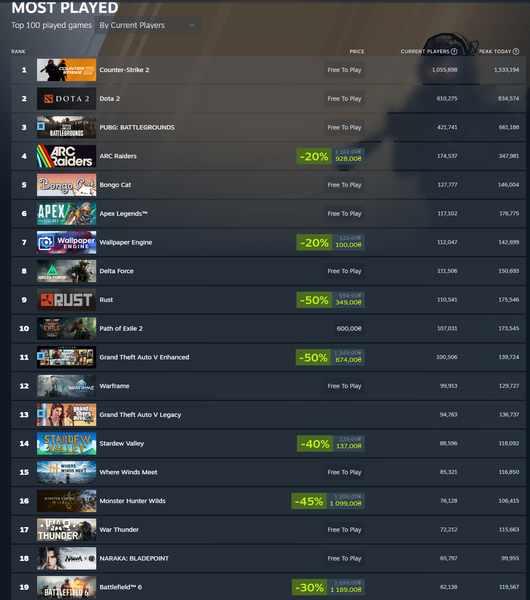
Task: Click blue square icon on GTA V Legacy
Action: pyautogui.click(x=41, y=414)
